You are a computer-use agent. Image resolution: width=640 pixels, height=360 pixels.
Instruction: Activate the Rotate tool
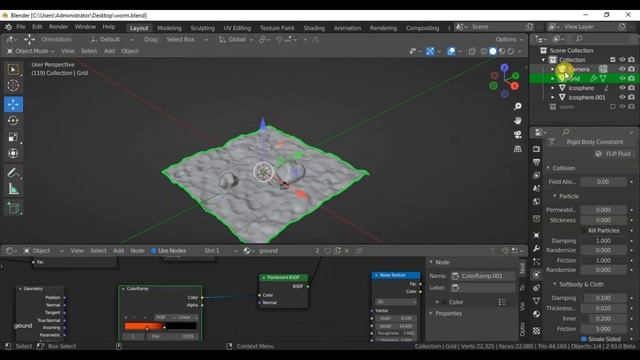[x=13, y=121]
